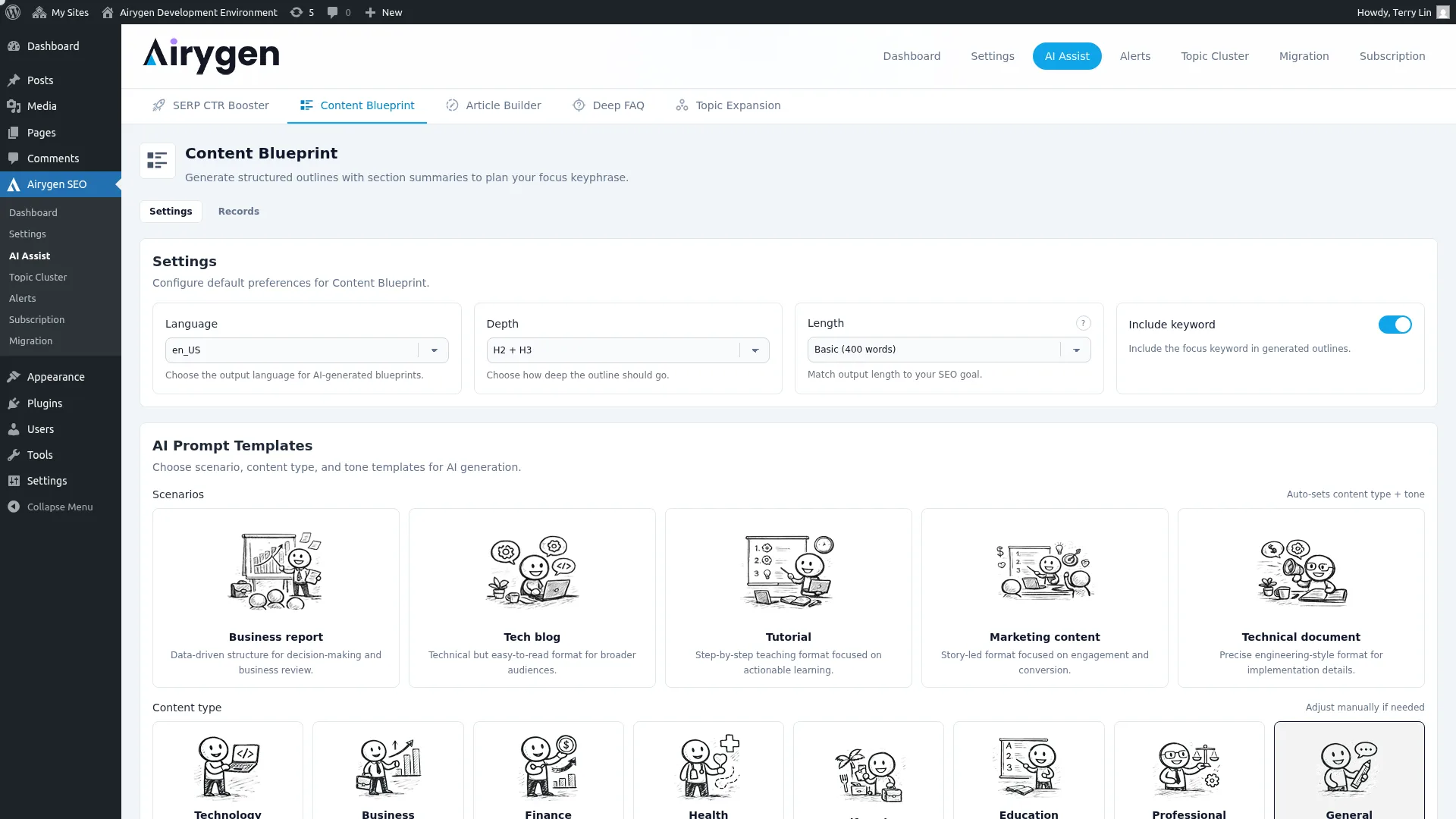Open the My Sites network icon

39,12
